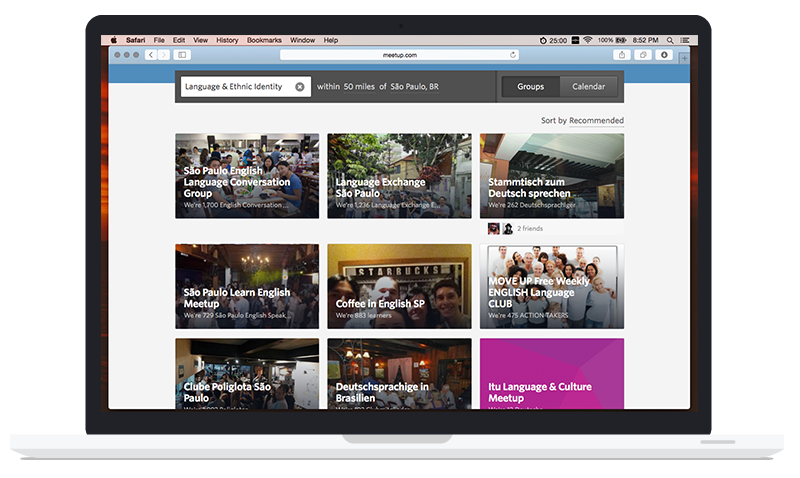800x478 pixels.
Task: Click the battery status icon
Action: tap(621, 40)
